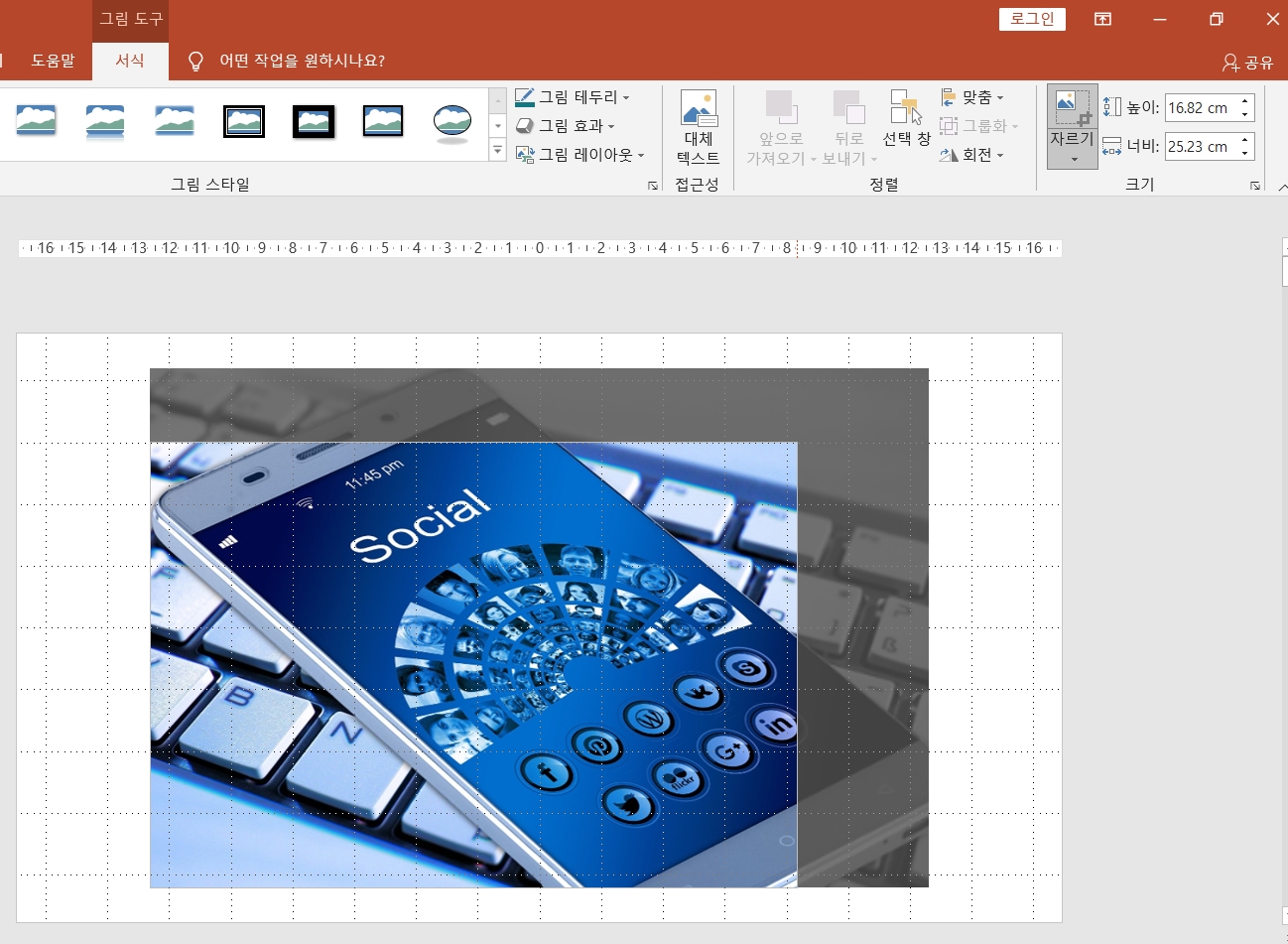Apply the simple black frame picture style

click(x=383, y=121)
